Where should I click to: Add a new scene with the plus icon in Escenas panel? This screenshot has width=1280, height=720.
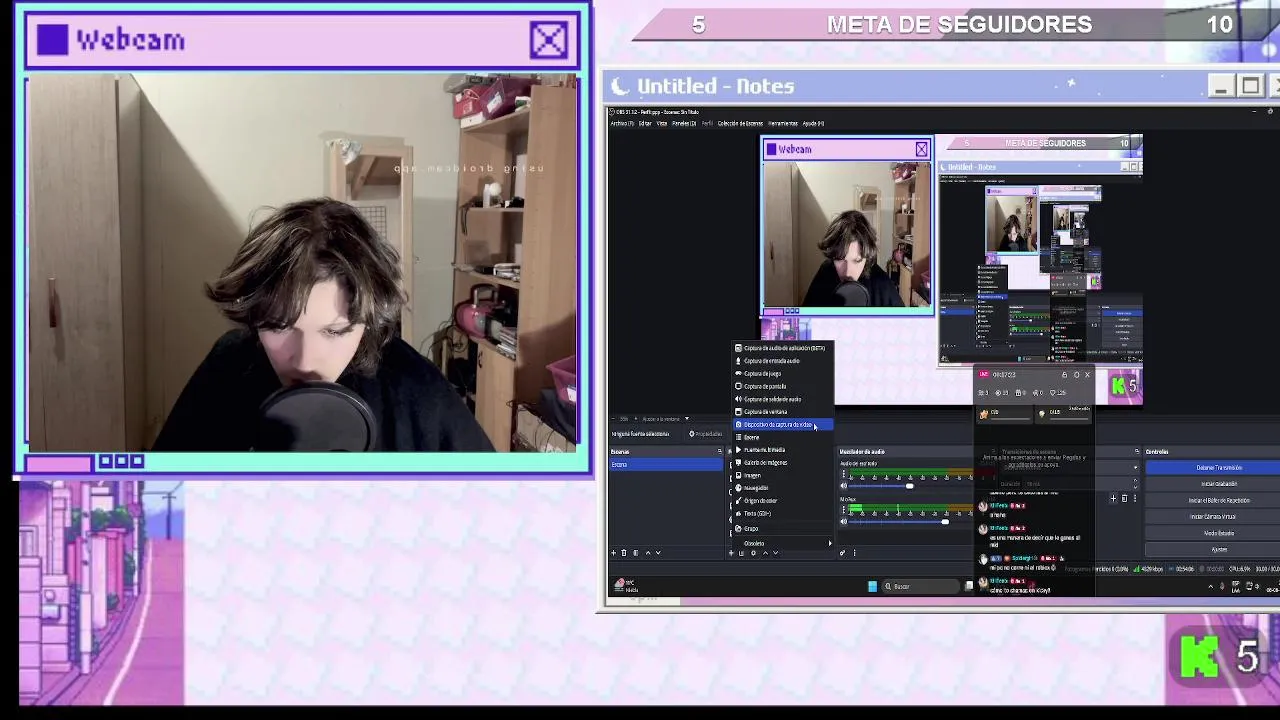(x=613, y=553)
